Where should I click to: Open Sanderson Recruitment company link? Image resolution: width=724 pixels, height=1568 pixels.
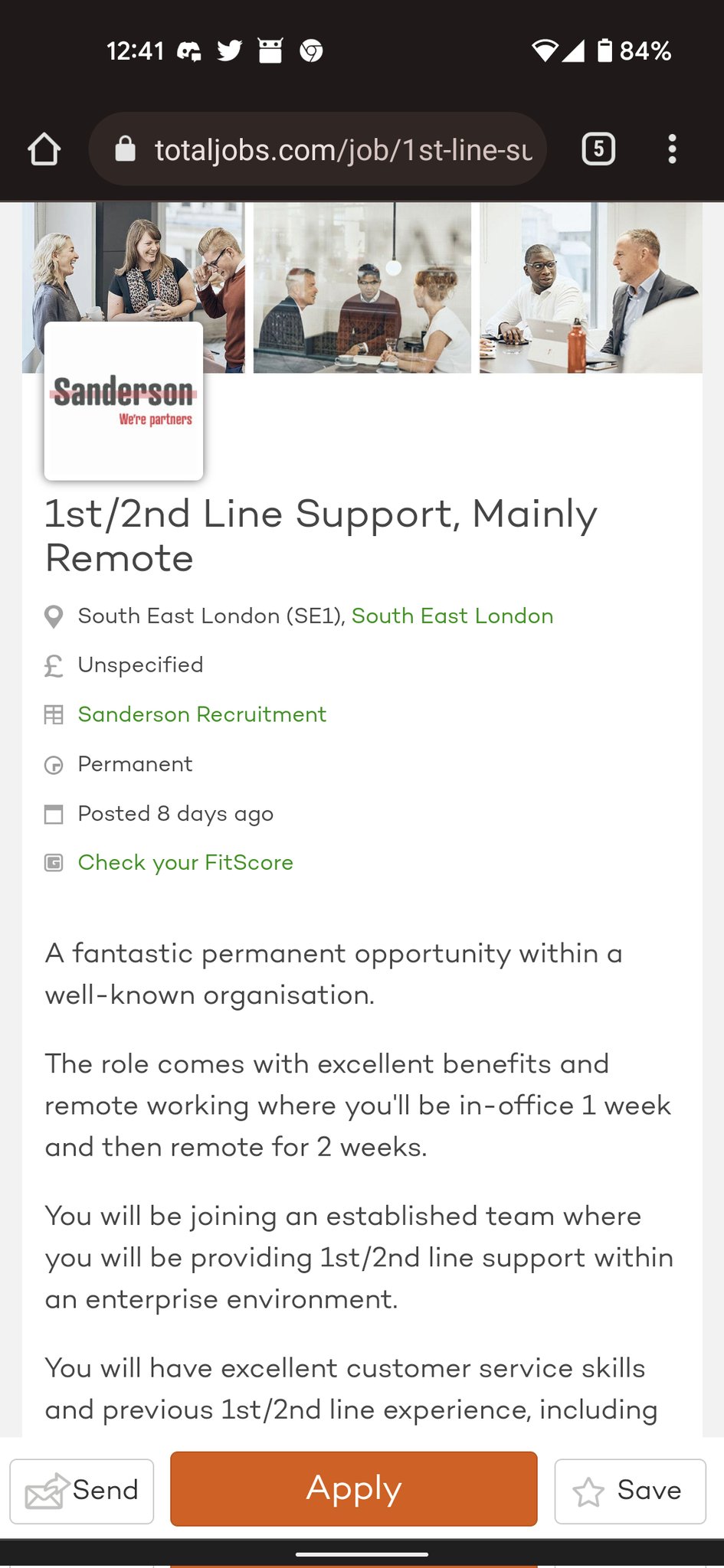(x=202, y=714)
